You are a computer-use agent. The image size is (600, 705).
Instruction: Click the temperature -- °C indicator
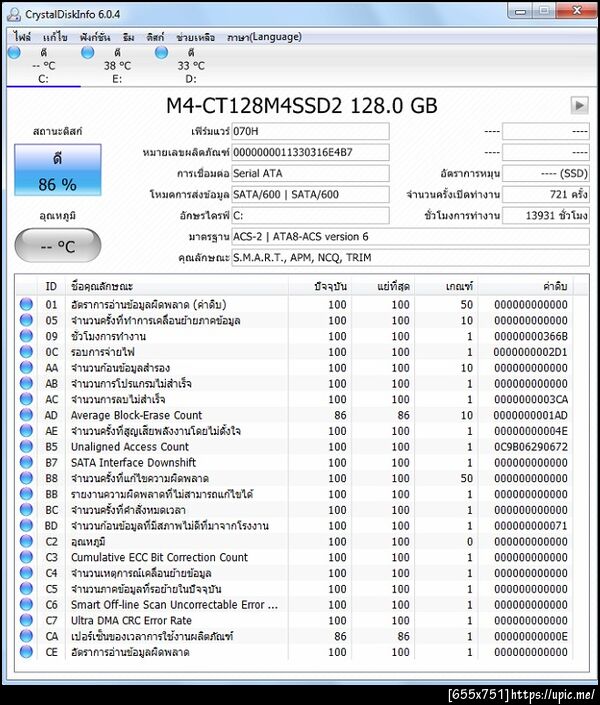tap(58, 245)
